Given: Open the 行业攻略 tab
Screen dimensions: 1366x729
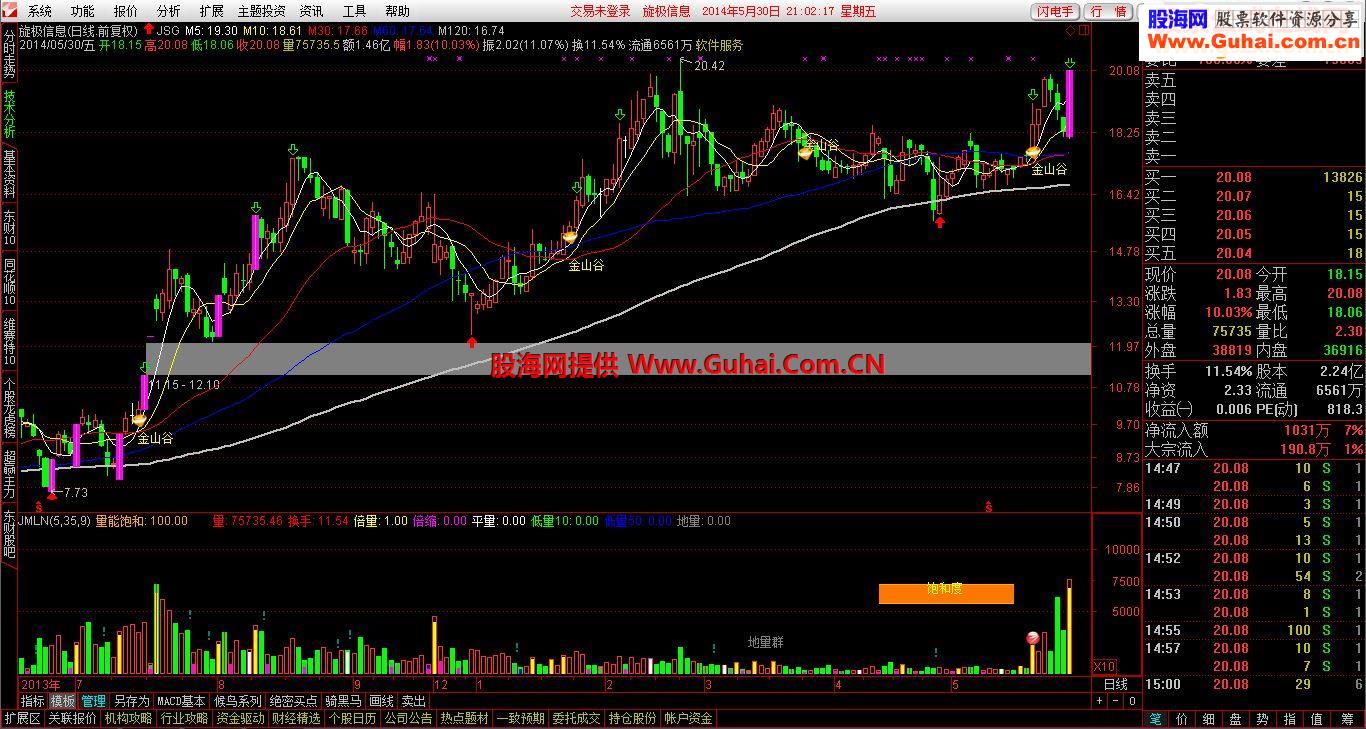Looking at the screenshot, I should coord(185,719).
